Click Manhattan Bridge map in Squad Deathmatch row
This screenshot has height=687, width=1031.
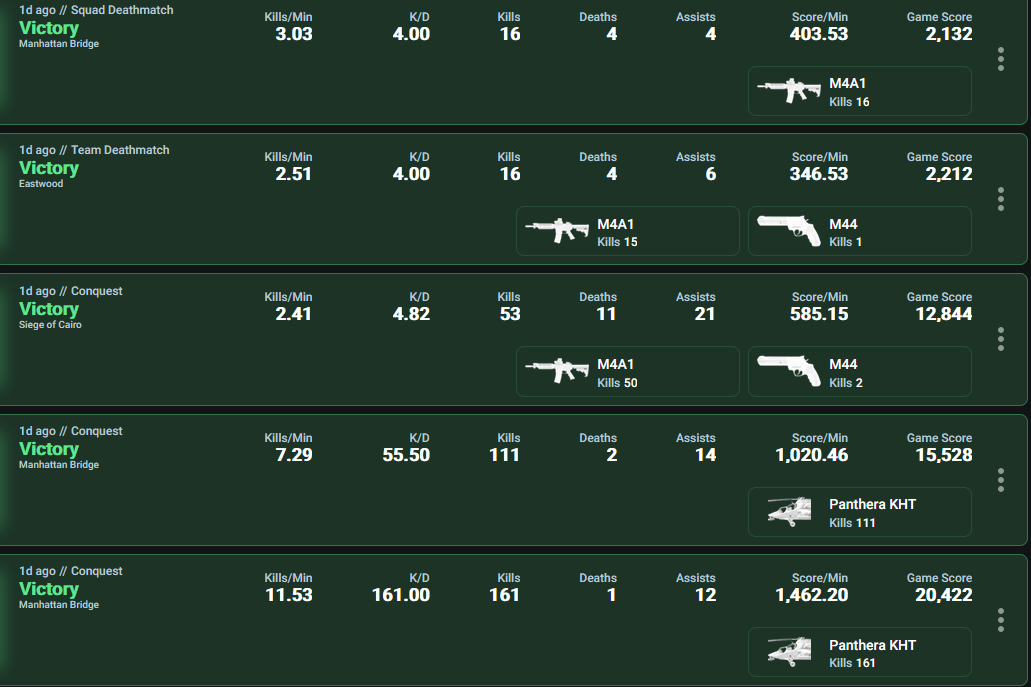59,43
